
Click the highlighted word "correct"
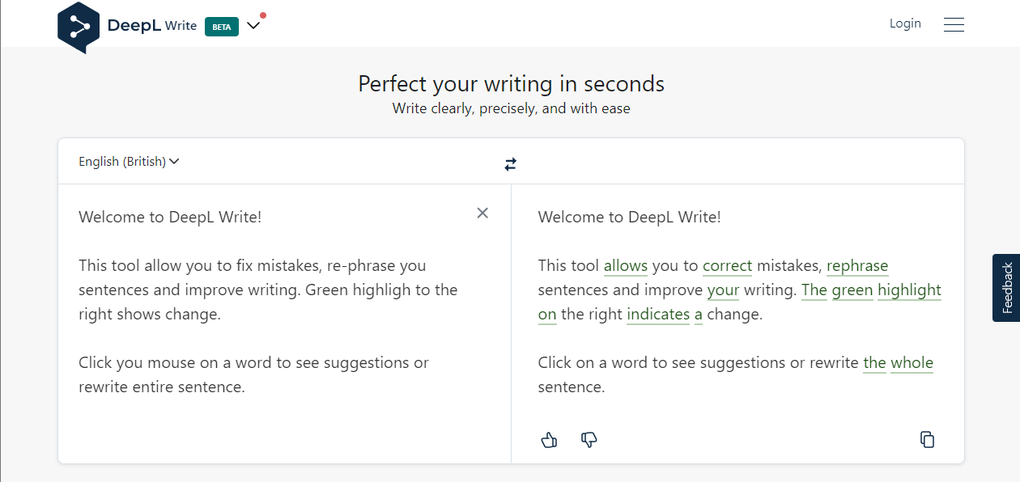pos(727,266)
